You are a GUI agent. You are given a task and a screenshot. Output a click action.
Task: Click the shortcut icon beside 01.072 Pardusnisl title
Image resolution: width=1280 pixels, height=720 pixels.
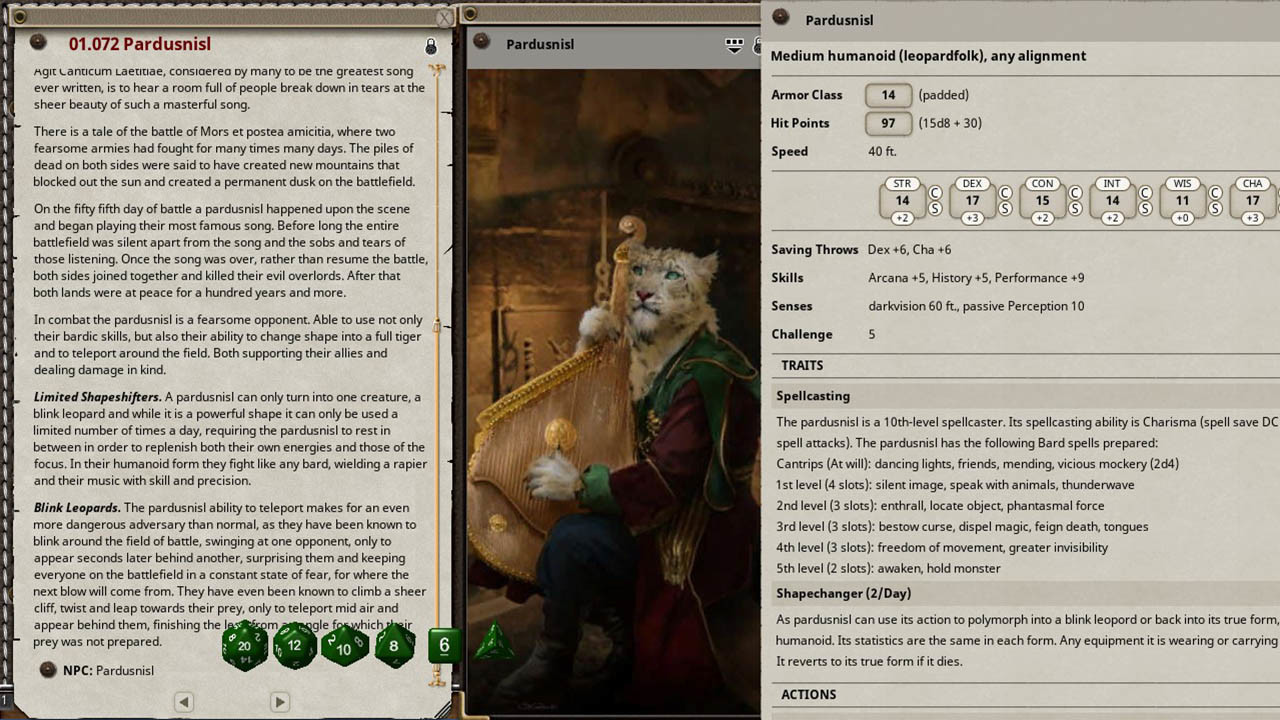click(38, 44)
